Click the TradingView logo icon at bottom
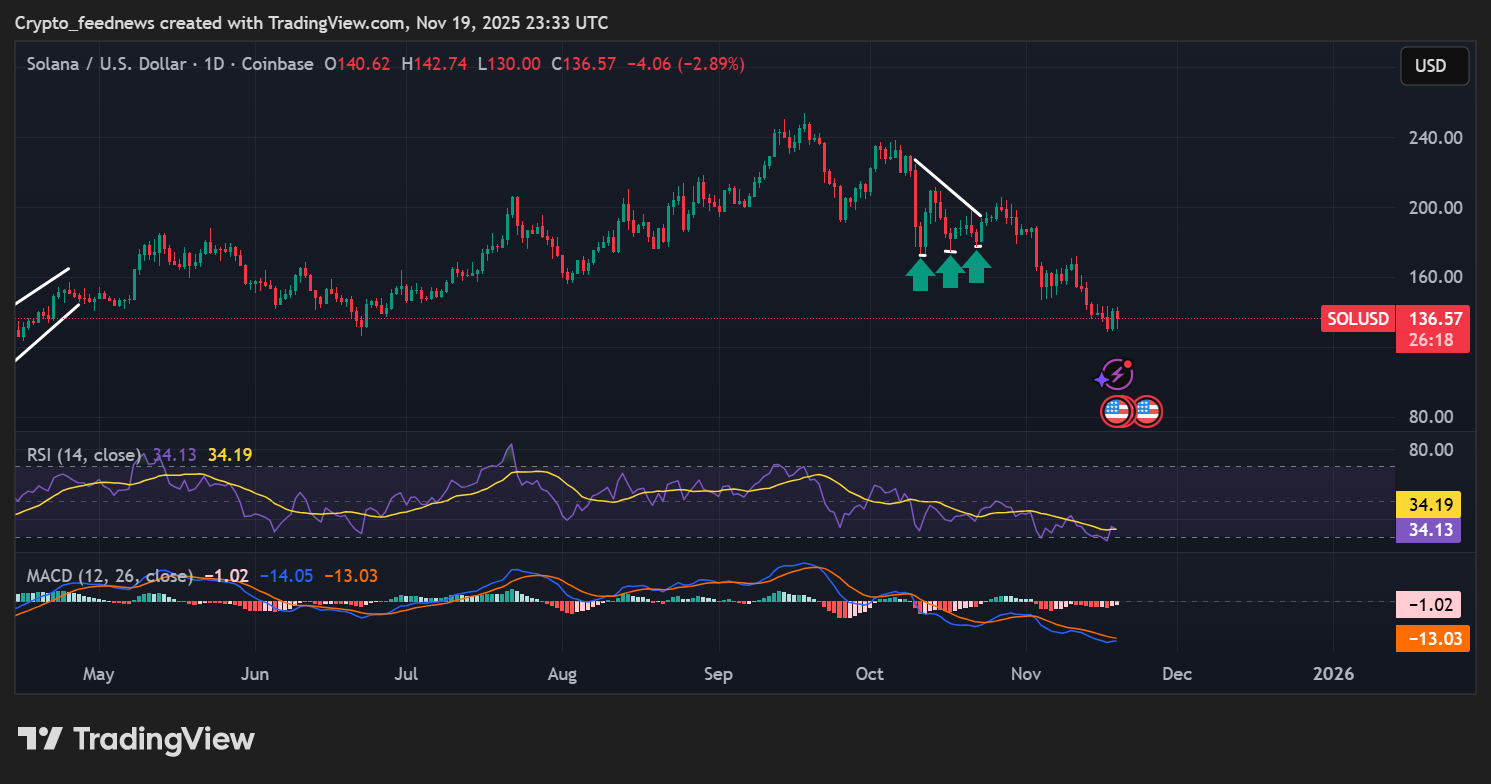Image resolution: width=1491 pixels, height=784 pixels. 40,739
